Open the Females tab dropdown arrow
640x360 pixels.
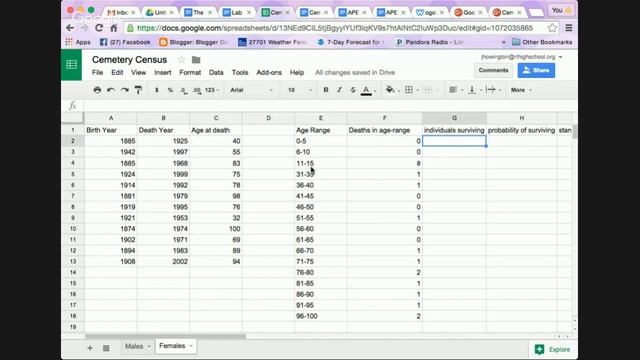[191, 346]
